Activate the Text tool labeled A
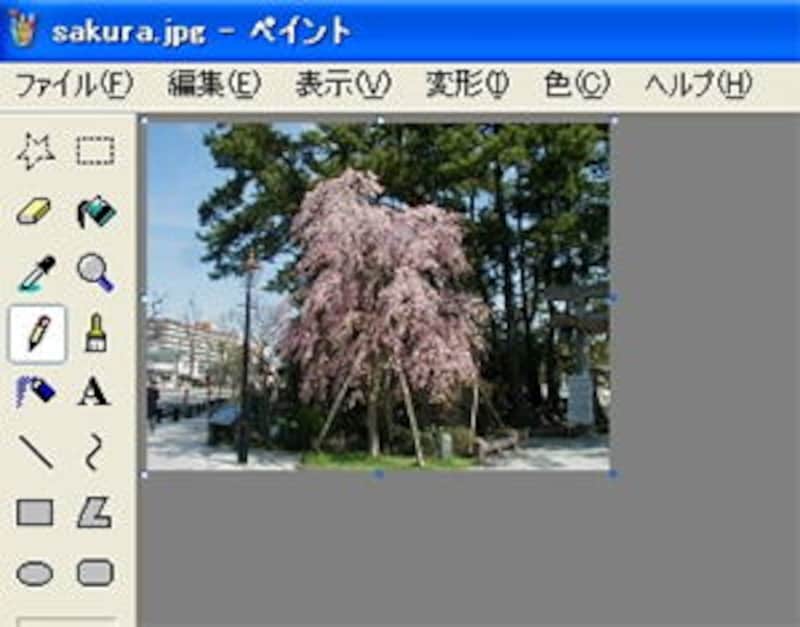This screenshot has width=800, height=627. [94, 392]
